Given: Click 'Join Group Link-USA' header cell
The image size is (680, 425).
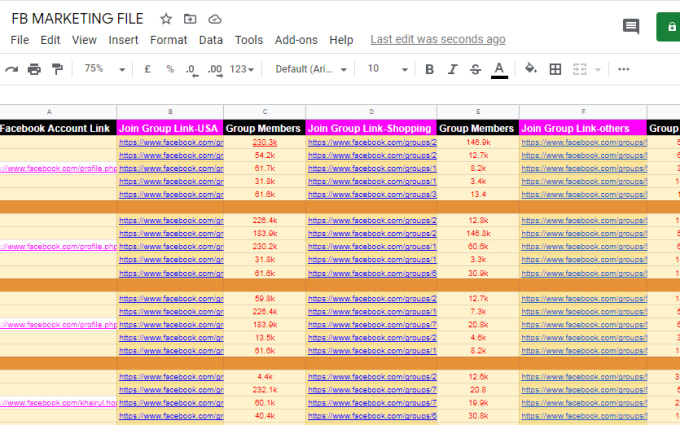Looking at the screenshot, I should coord(170,128).
